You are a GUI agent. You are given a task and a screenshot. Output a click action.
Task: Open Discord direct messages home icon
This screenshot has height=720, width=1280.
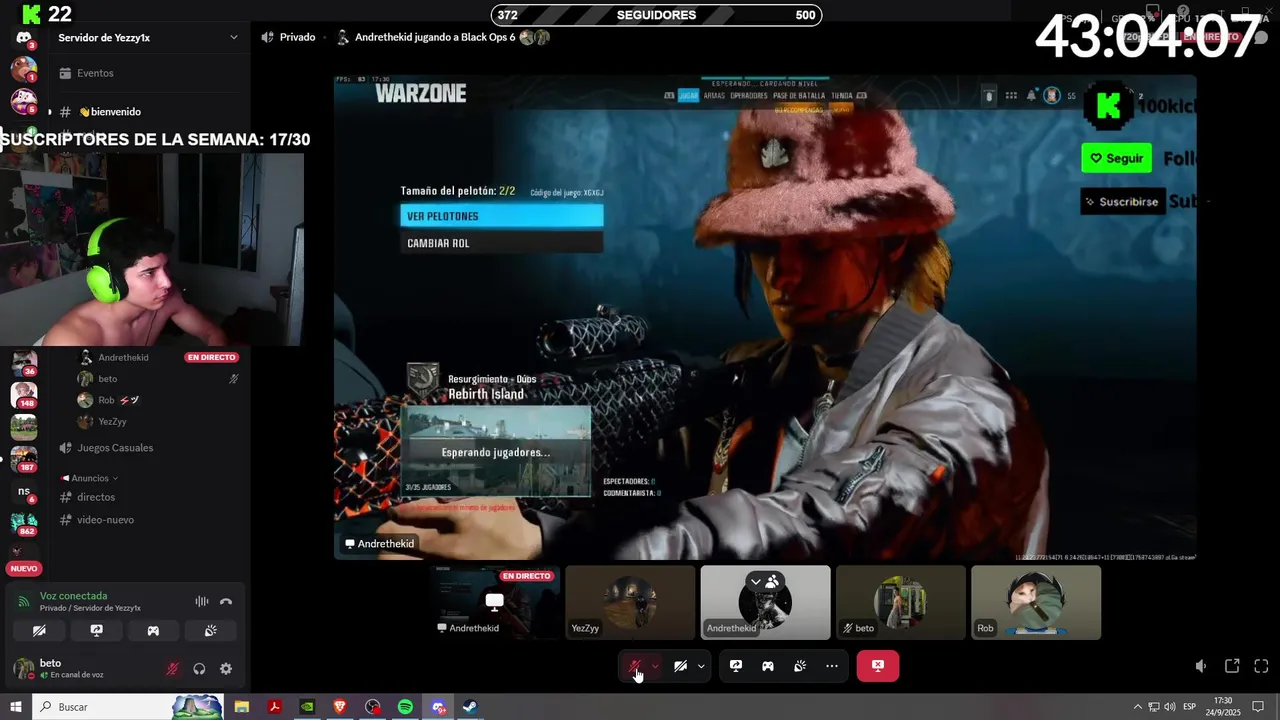point(24,38)
